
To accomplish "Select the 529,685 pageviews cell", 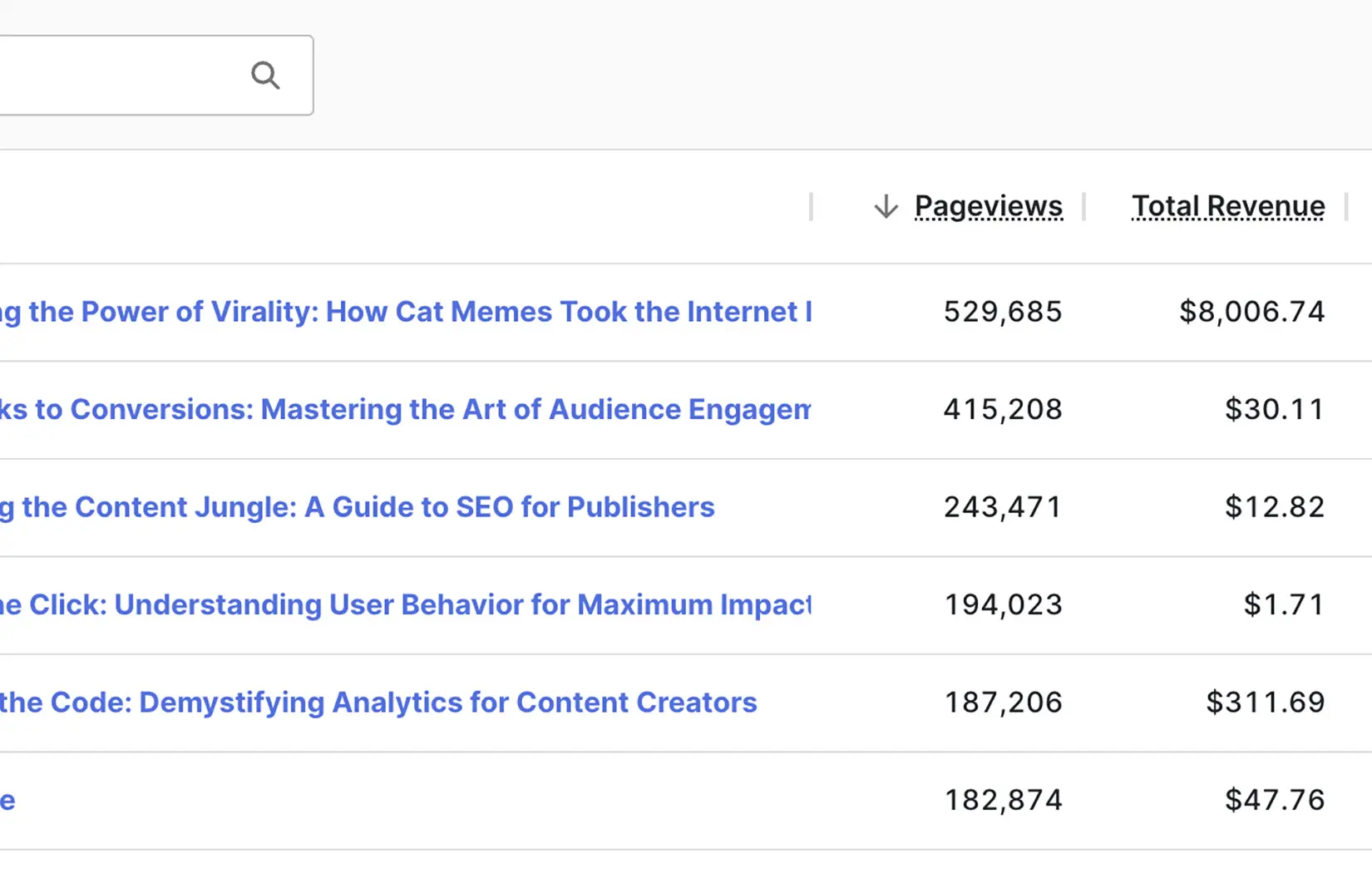I will click(x=1002, y=312).
